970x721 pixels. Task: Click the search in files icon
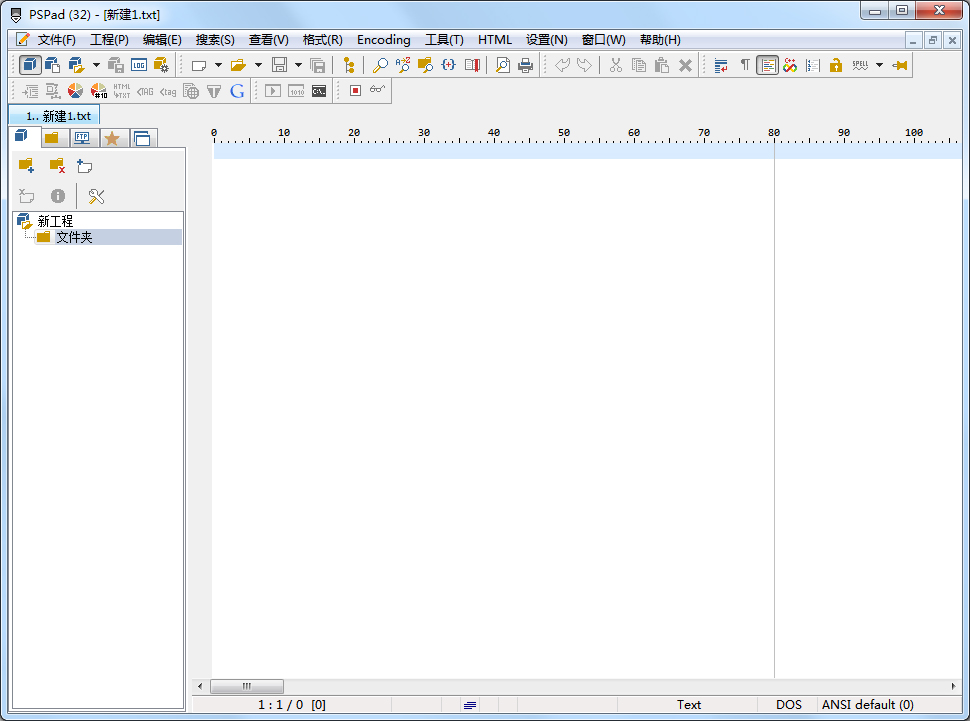coord(426,65)
